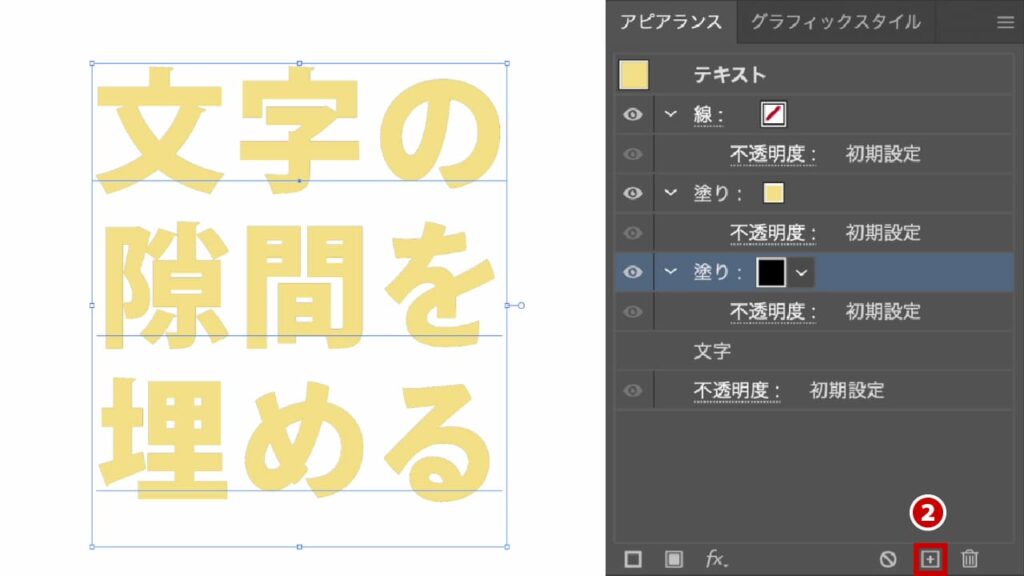Click 初期設定 value beside 線 opacity
The width and height of the screenshot is (1024, 576).
pyautogui.click(x=883, y=155)
